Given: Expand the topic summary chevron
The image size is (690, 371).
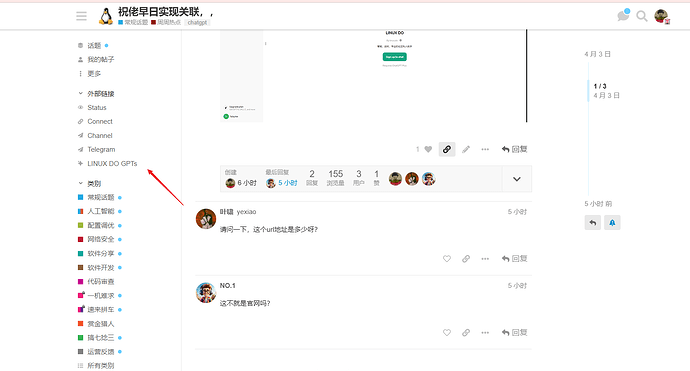Looking at the screenshot, I should click(517, 179).
